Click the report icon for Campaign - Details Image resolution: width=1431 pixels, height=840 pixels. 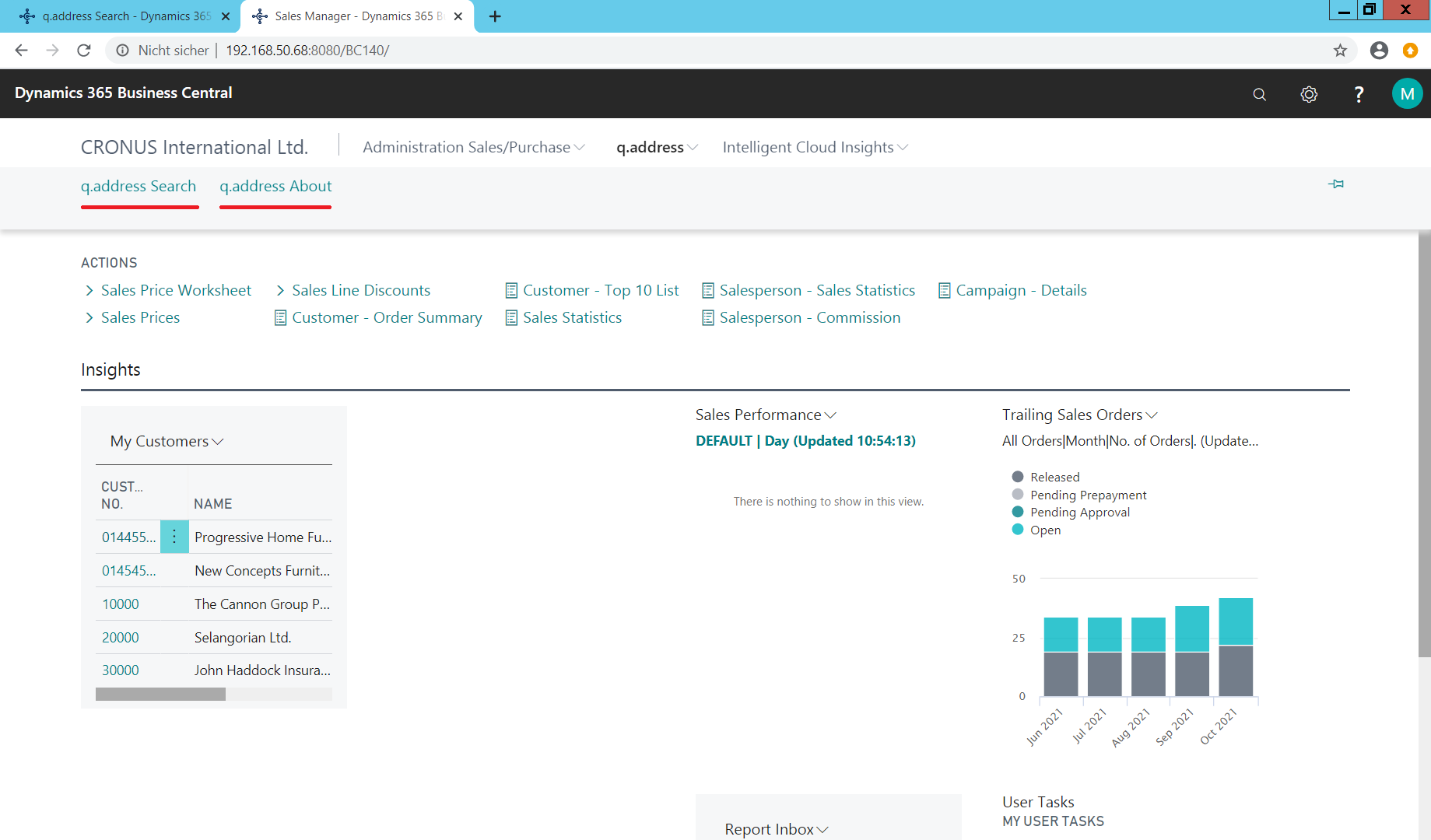pos(945,291)
